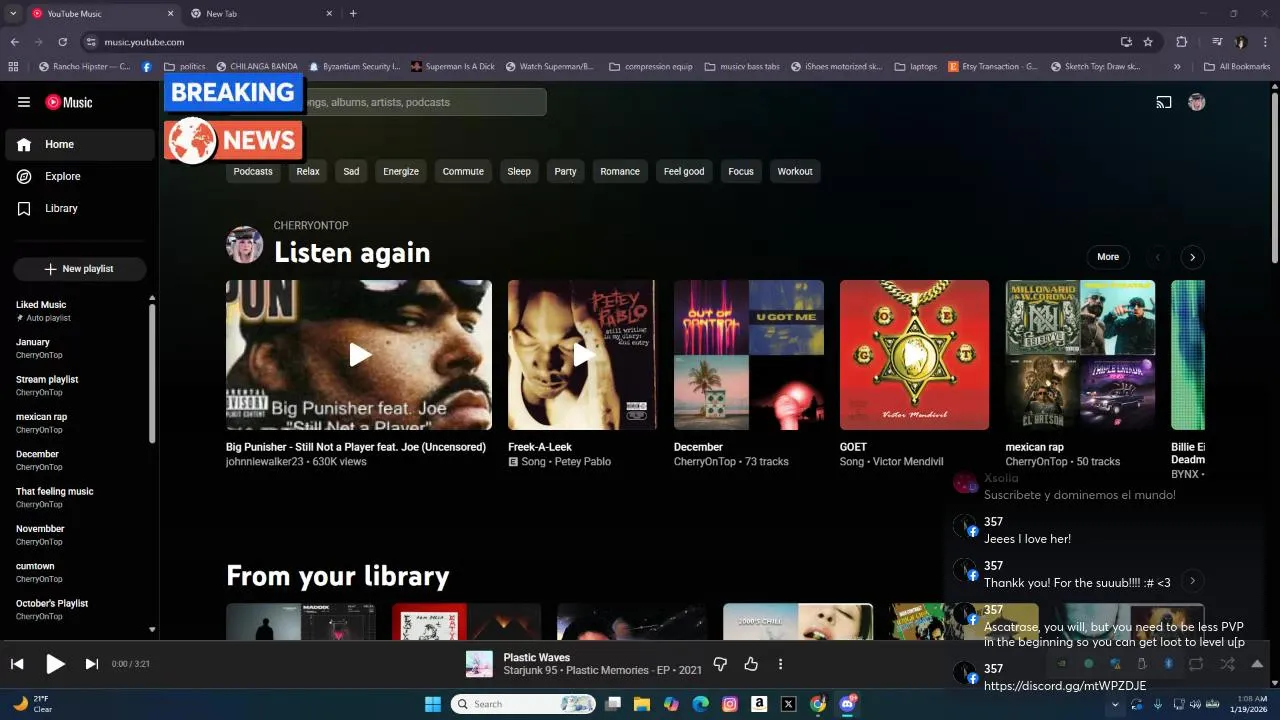Open the December playlist thumbnail
Screen dimensions: 1280x720
click(x=749, y=355)
